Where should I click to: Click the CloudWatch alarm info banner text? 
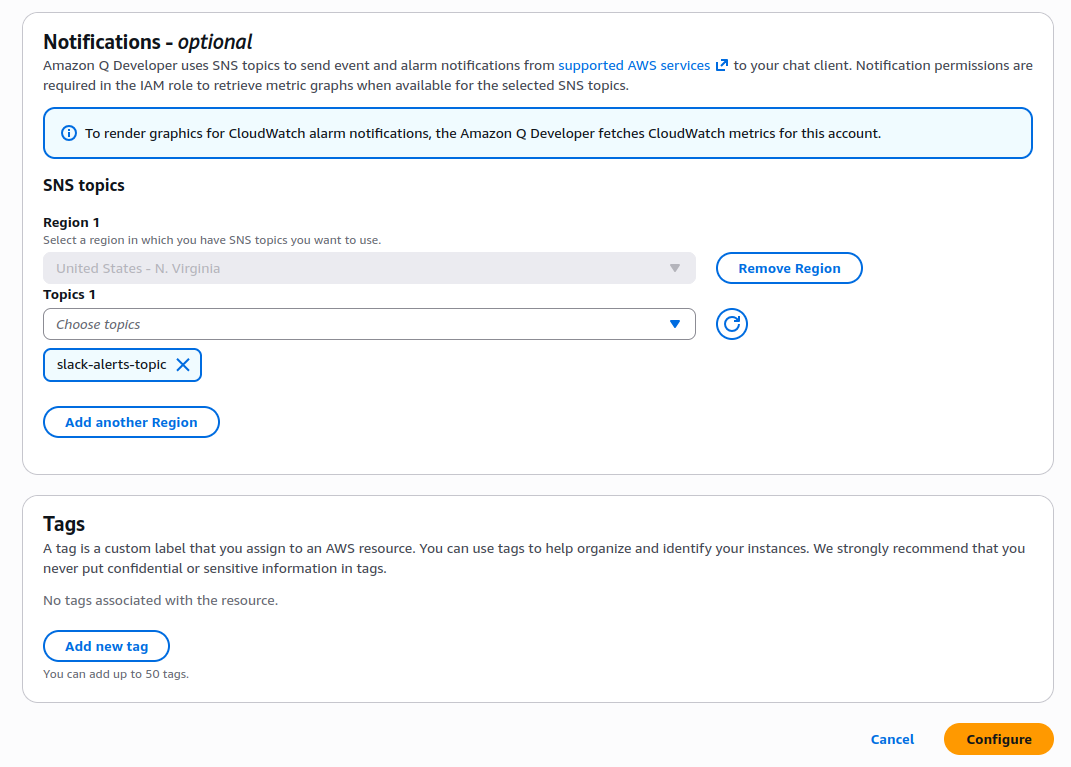click(483, 133)
